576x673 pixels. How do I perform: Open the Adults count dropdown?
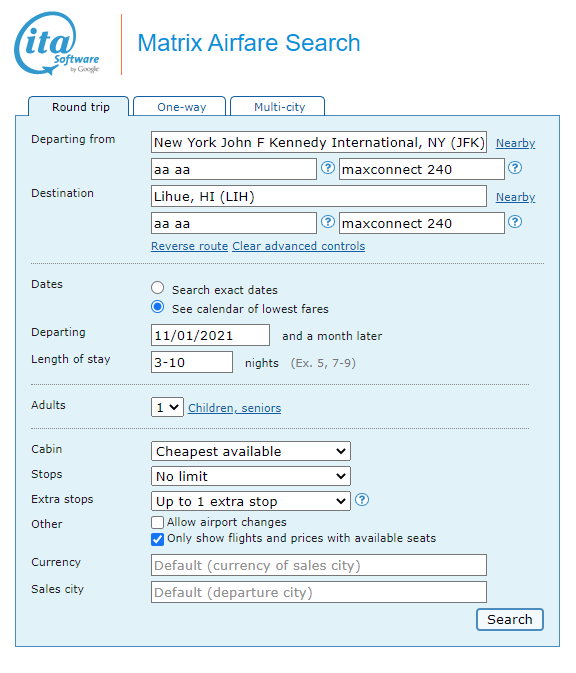pos(167,407)
